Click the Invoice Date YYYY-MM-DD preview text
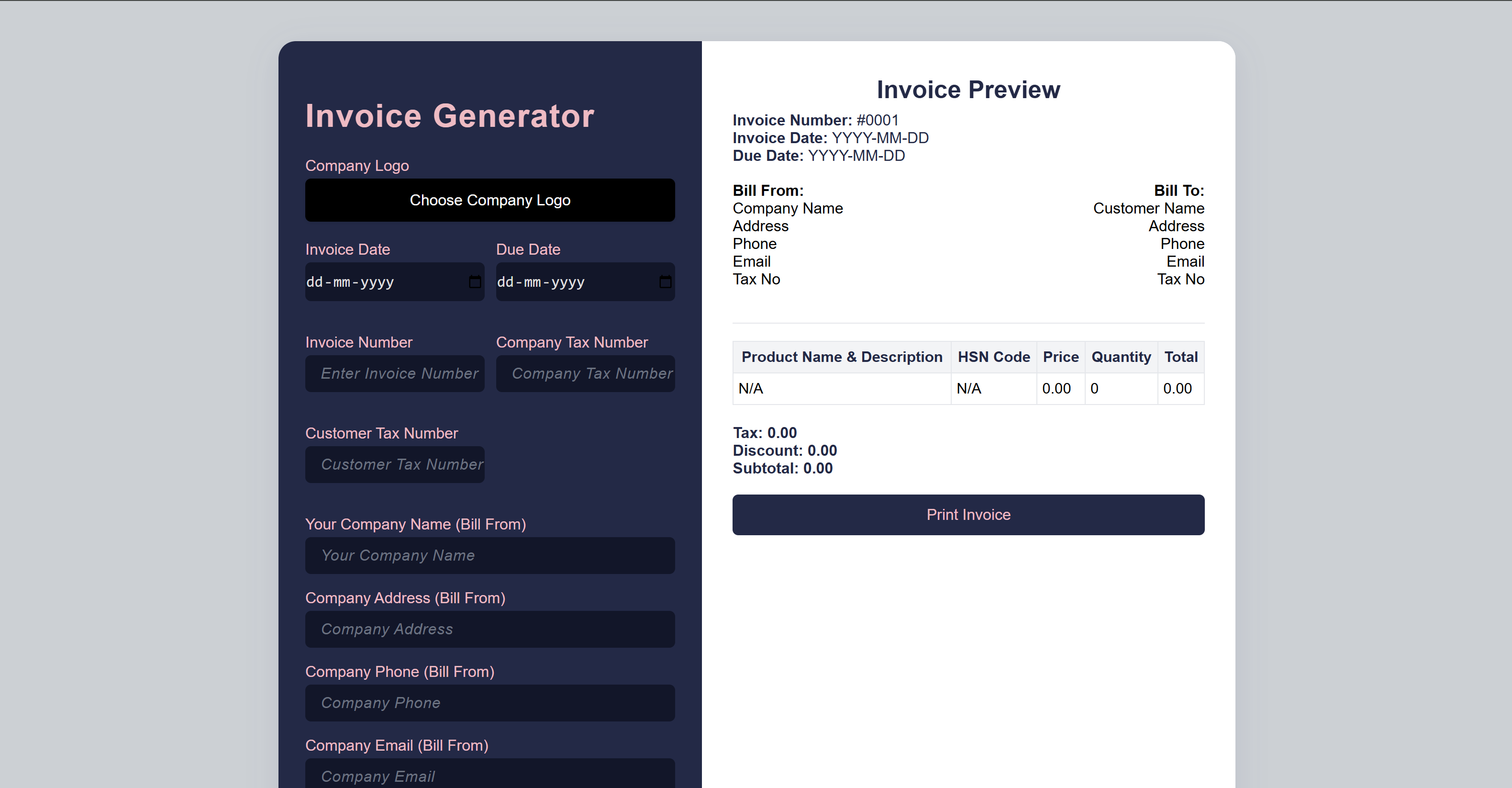 click(x=880, y=138)
